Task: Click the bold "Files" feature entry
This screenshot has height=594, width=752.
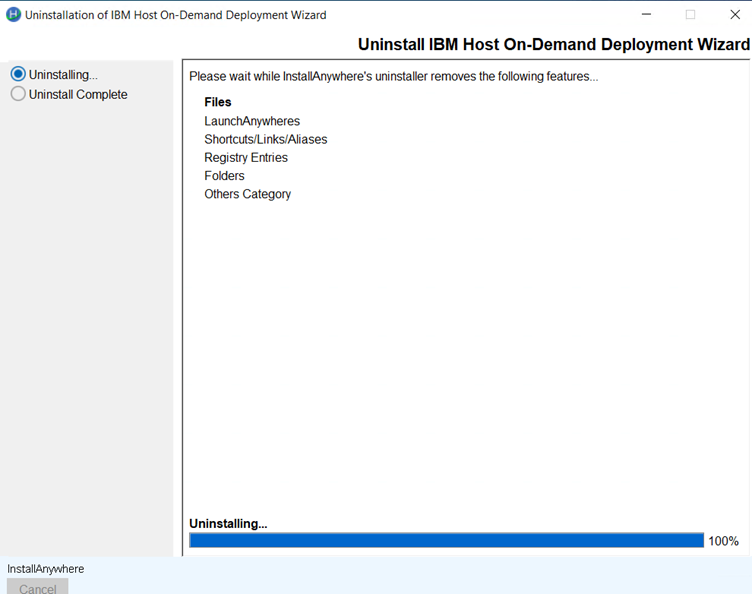Action: pyautogui.click(x=218, y=102)
